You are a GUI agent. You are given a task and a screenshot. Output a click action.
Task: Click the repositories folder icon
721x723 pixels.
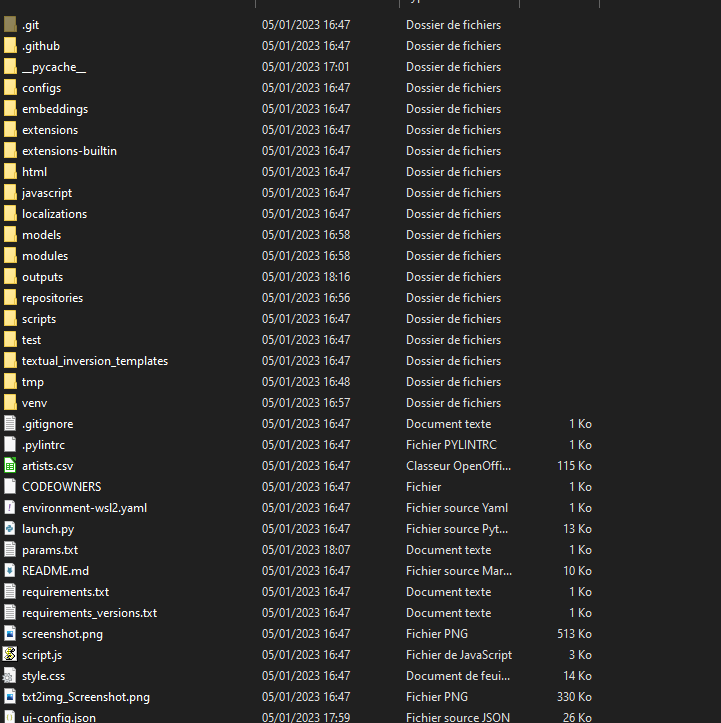[x=10, y=297]
